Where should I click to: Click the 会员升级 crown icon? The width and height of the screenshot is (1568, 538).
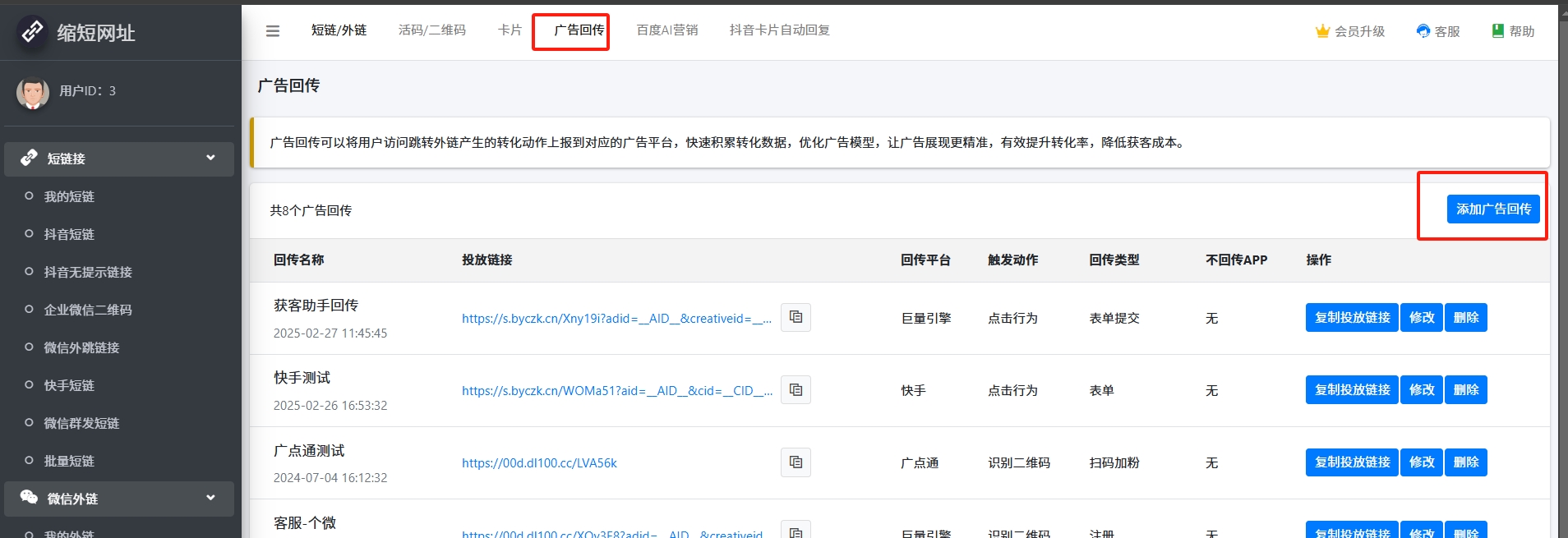pyautogui.click(x=1322, y=31)
